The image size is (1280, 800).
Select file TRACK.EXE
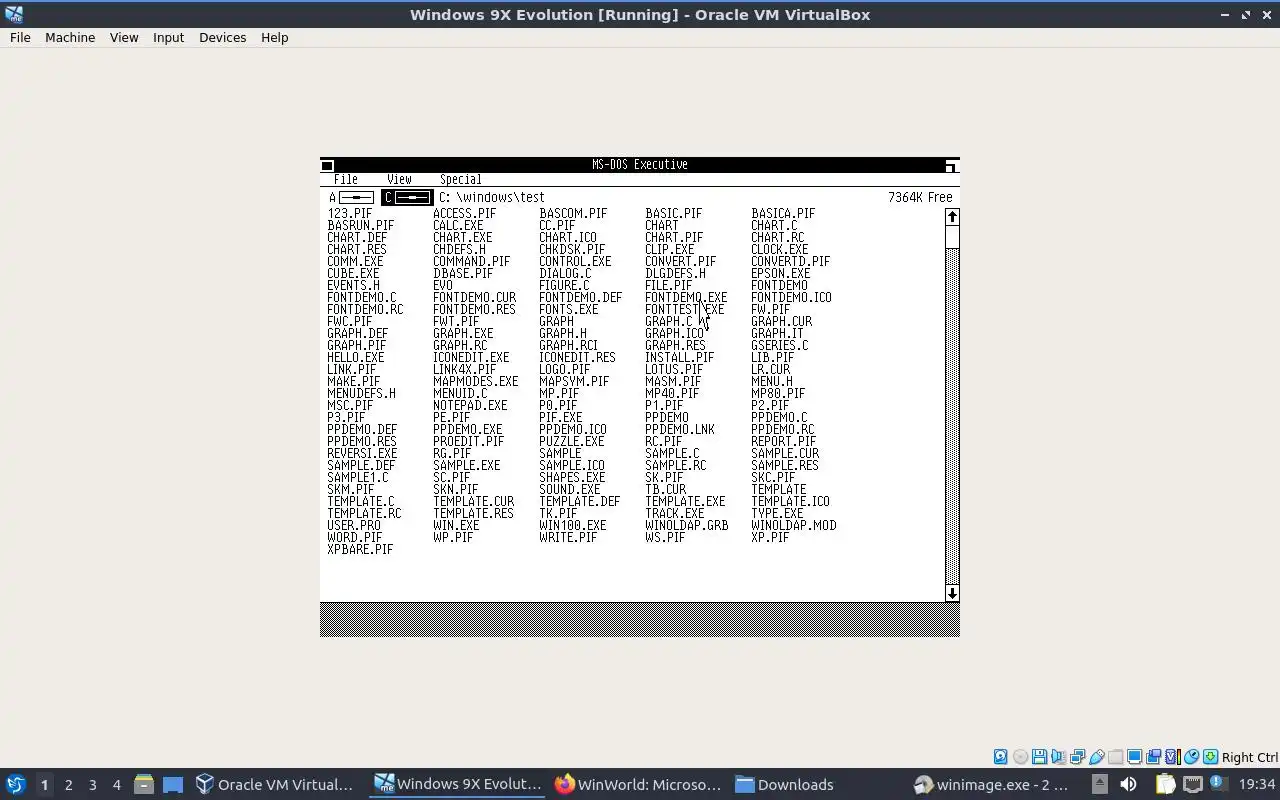click(x=675, y=514)
